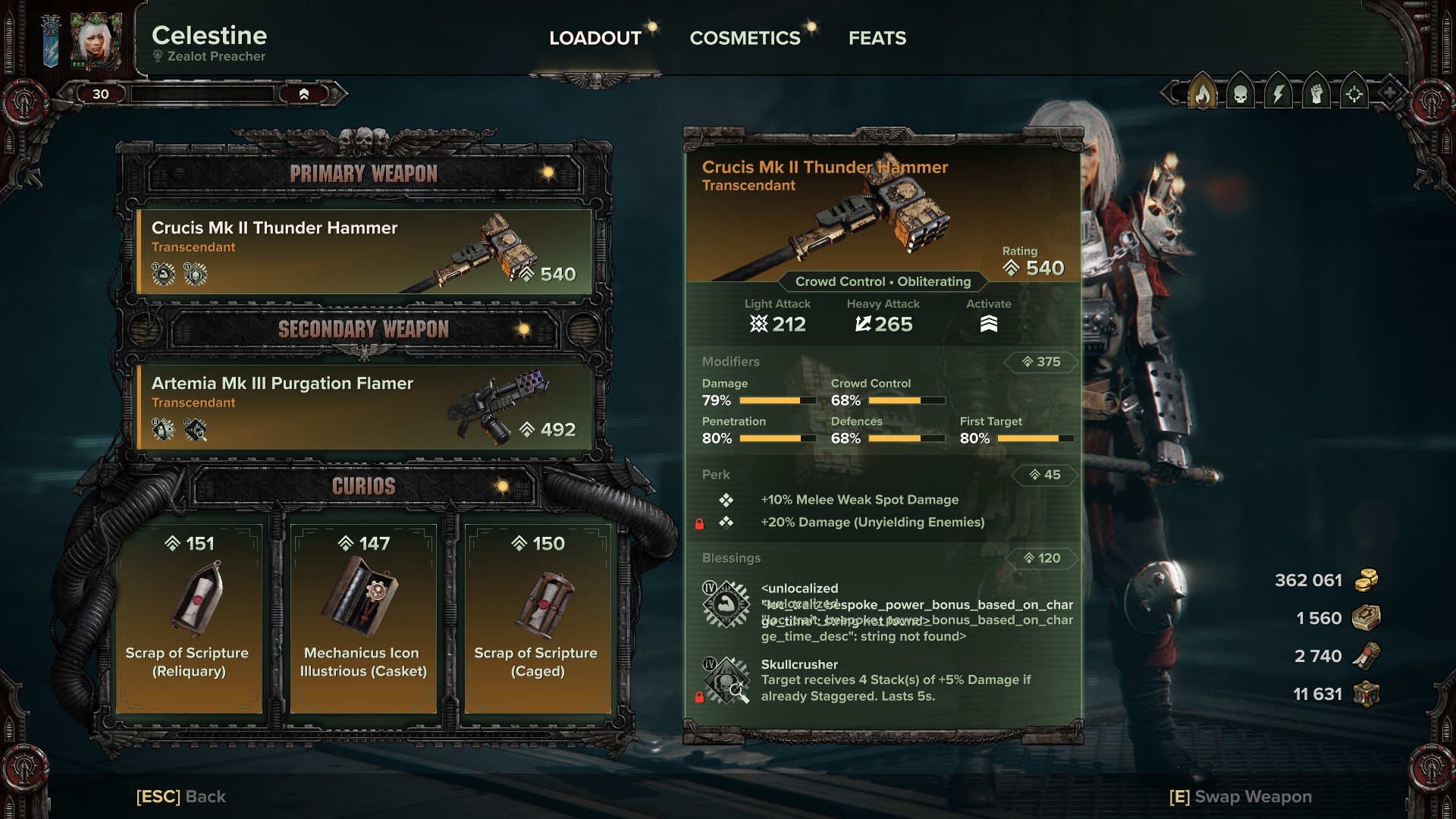The width and height of the screenshot is (1456, 819).
Task: Select the Mechanicus Icon Illustrious curio
Action: (364, 619)
